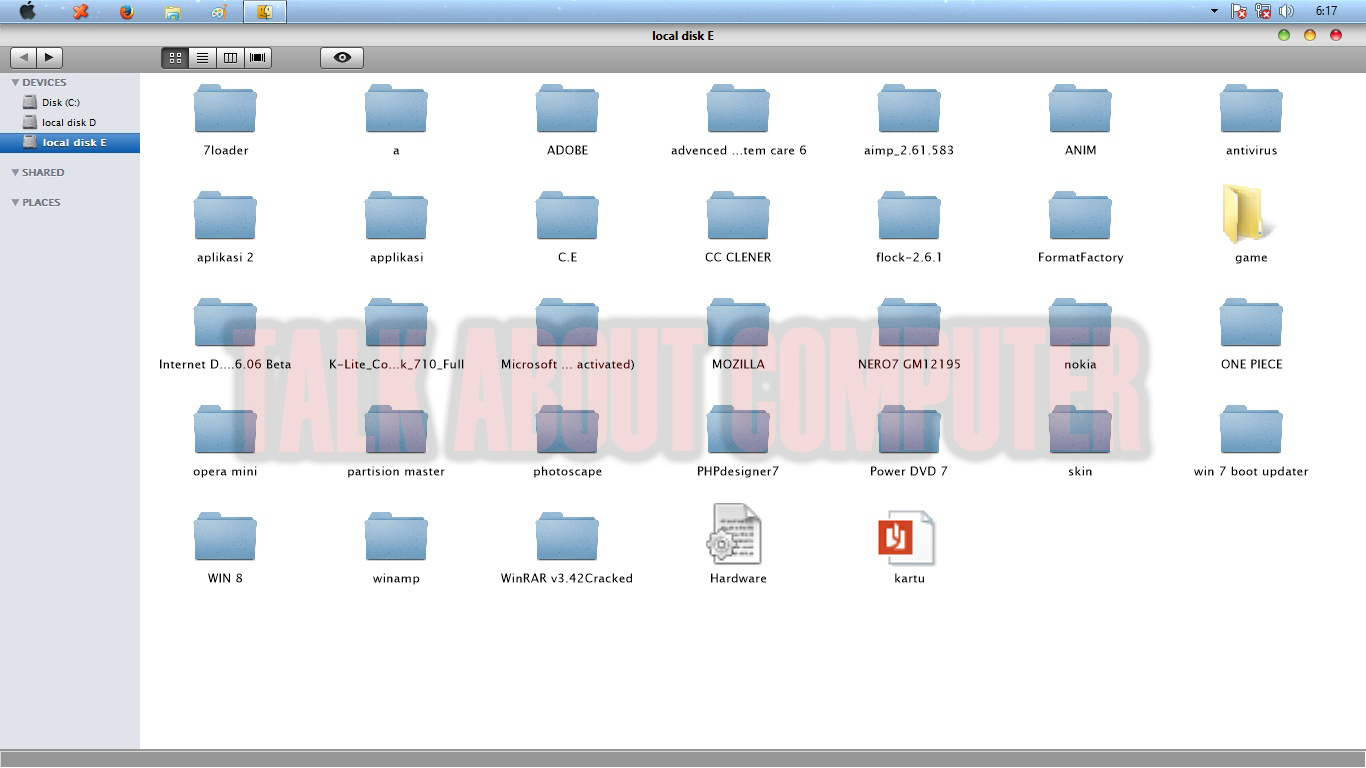
Task: Select the FormatFactory folder
Action: point(1080,227)
